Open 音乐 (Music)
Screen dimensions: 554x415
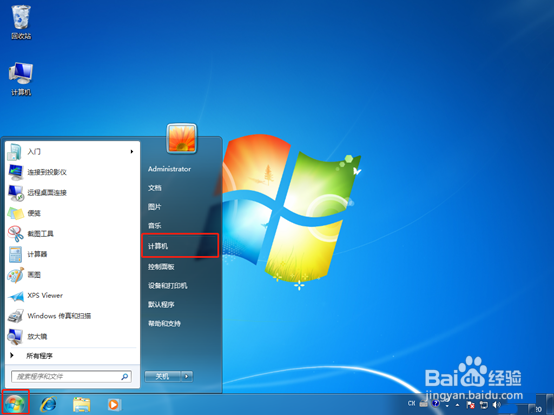pyautogui.click(x=155, y=225)
